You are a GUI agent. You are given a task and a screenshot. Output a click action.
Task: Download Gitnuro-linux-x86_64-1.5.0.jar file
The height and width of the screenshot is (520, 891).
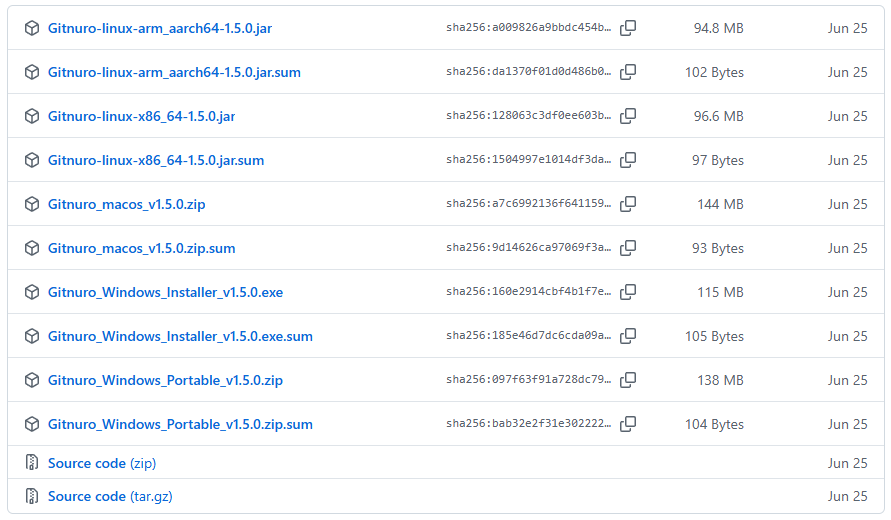[141, 116]
